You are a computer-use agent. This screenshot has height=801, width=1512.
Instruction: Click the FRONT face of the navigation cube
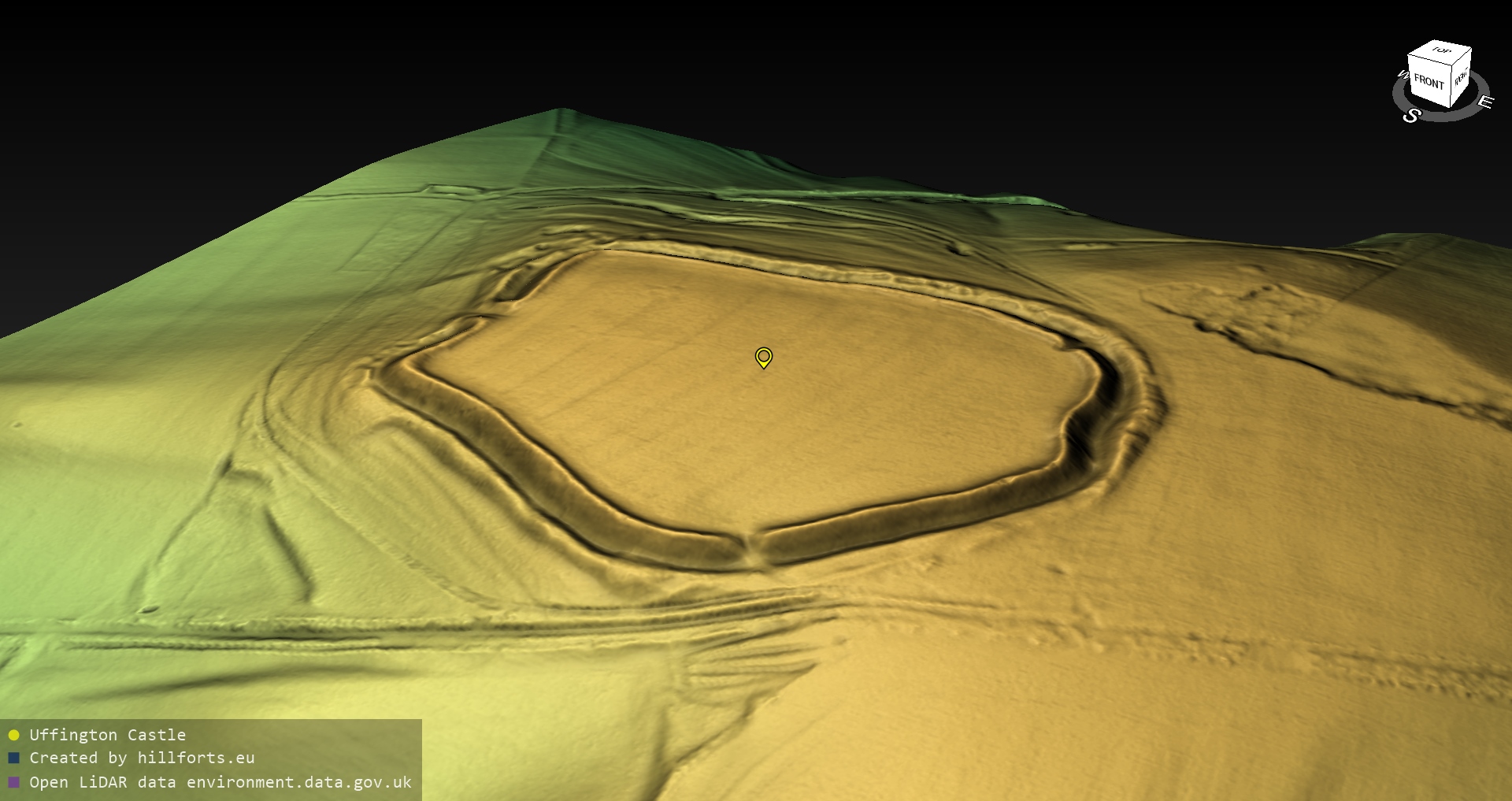[x=1428, y=82]
